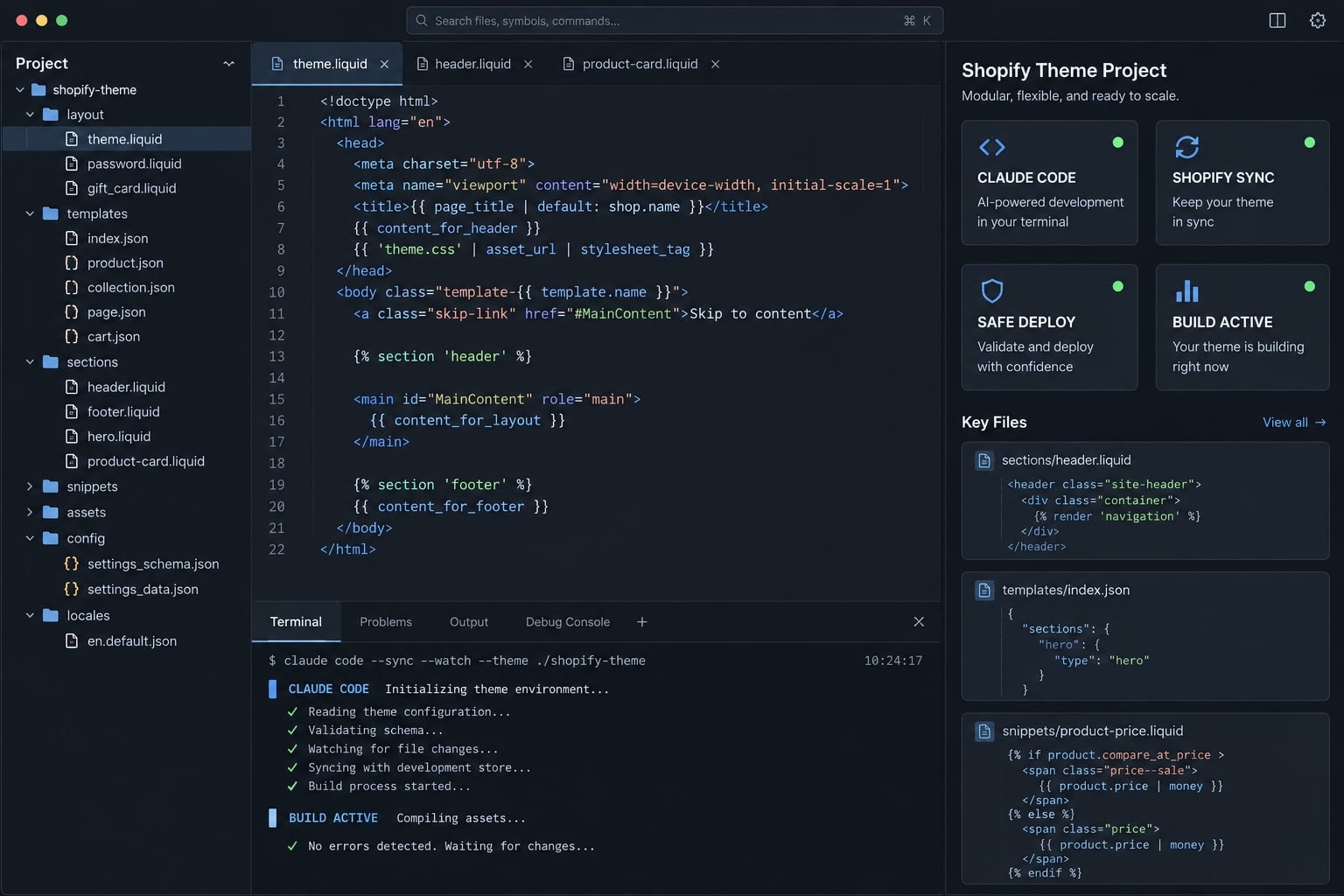Open the settings gear icon

[1317, 20]
